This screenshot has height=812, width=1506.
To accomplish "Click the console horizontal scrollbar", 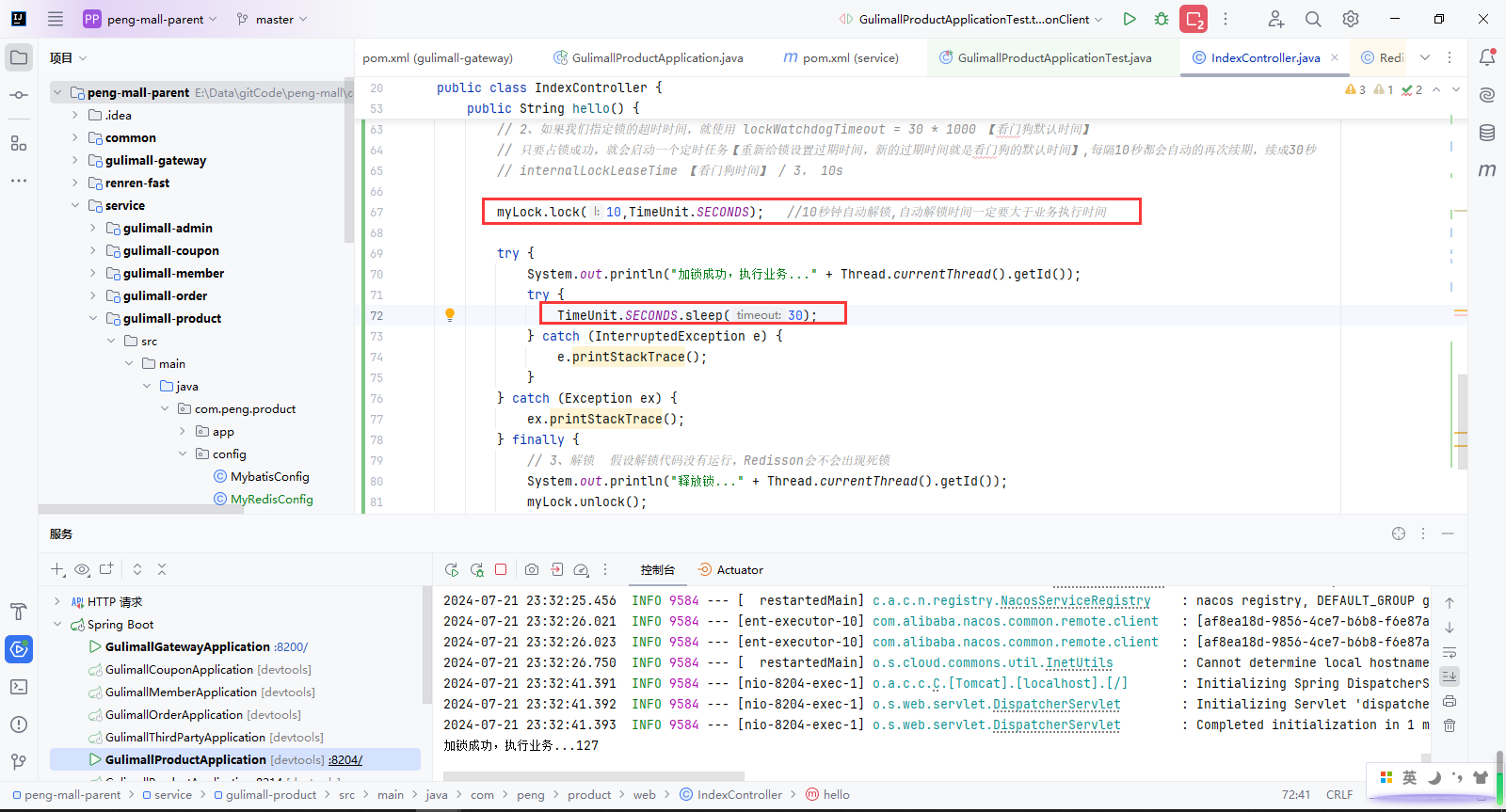I will tap(594, 776).
